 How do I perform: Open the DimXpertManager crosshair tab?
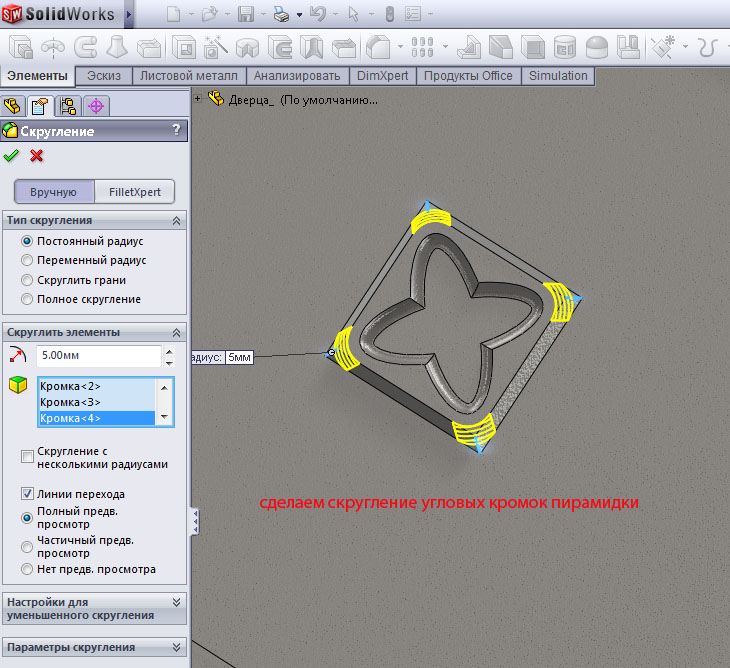96,106
